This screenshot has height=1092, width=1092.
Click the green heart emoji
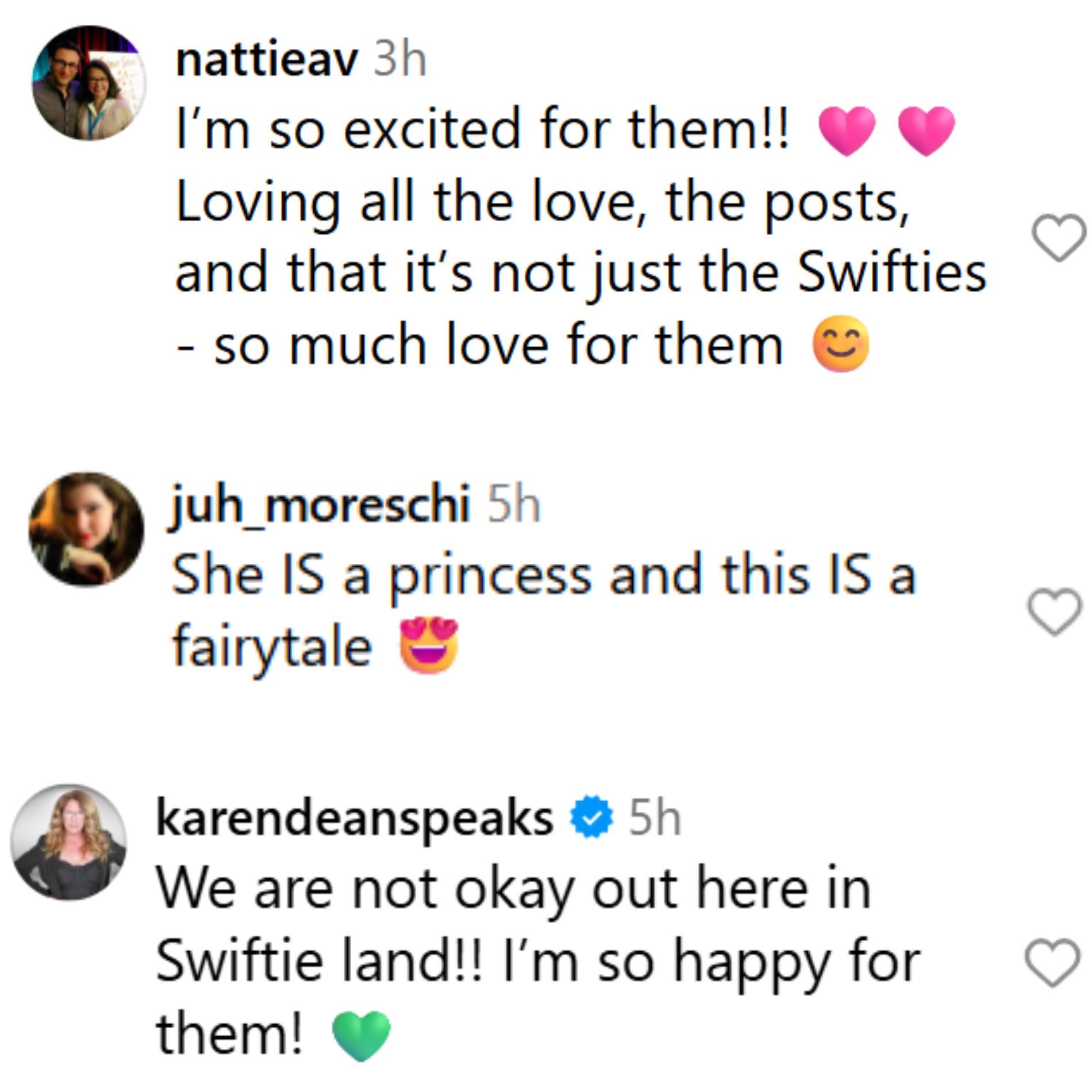[362, 1035]
